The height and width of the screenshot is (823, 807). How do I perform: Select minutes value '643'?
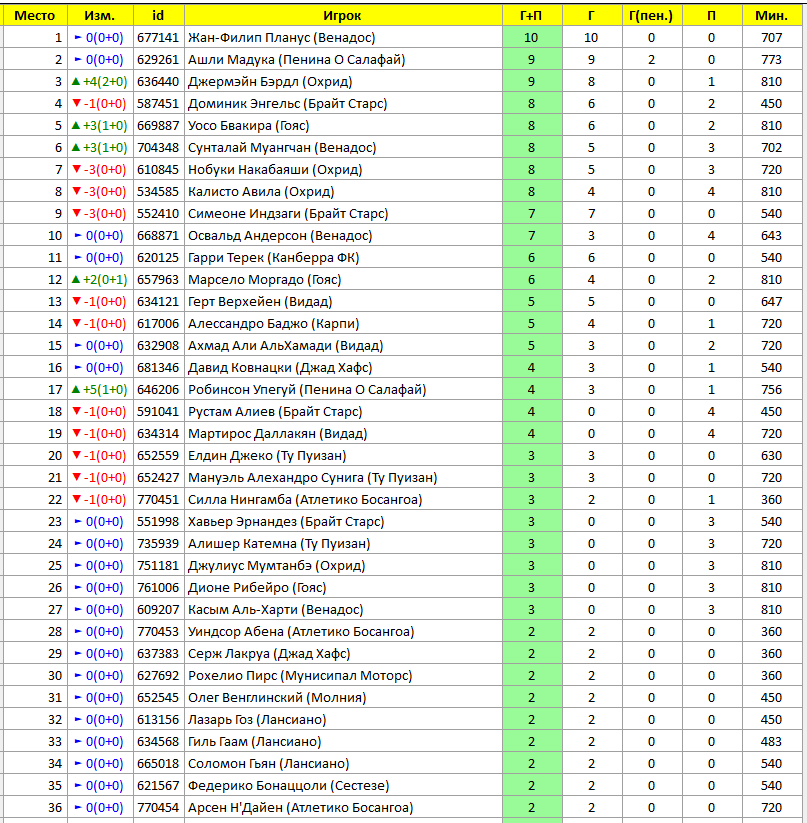(x=771, y=236)
